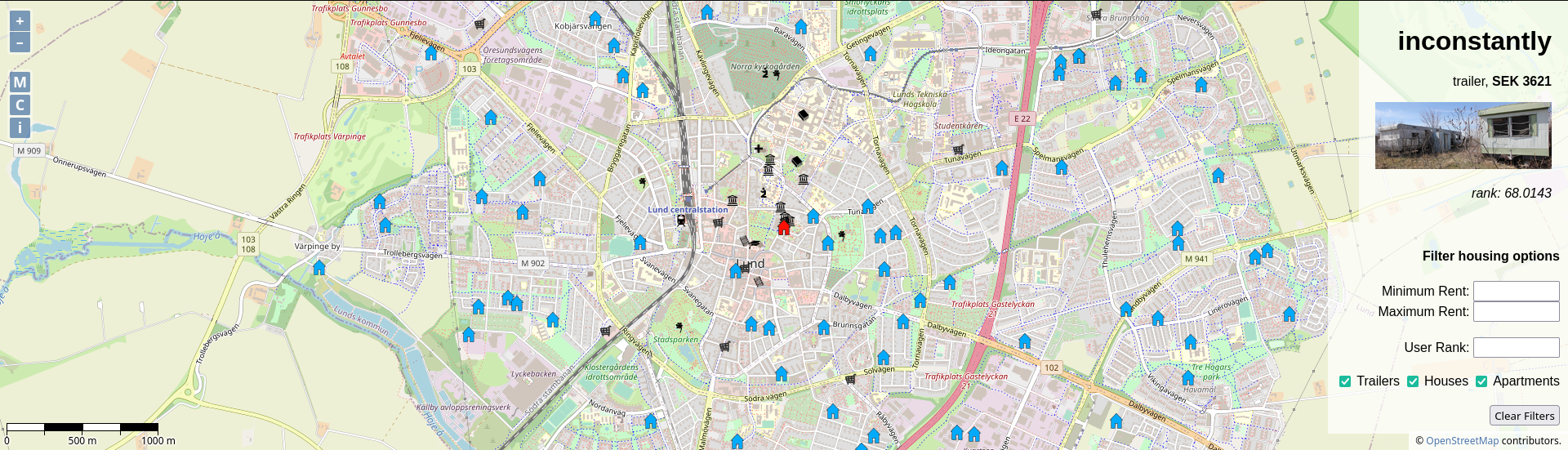Uncheck the Trailers checkbox

pyautogui.click(x=1345, y=381)
